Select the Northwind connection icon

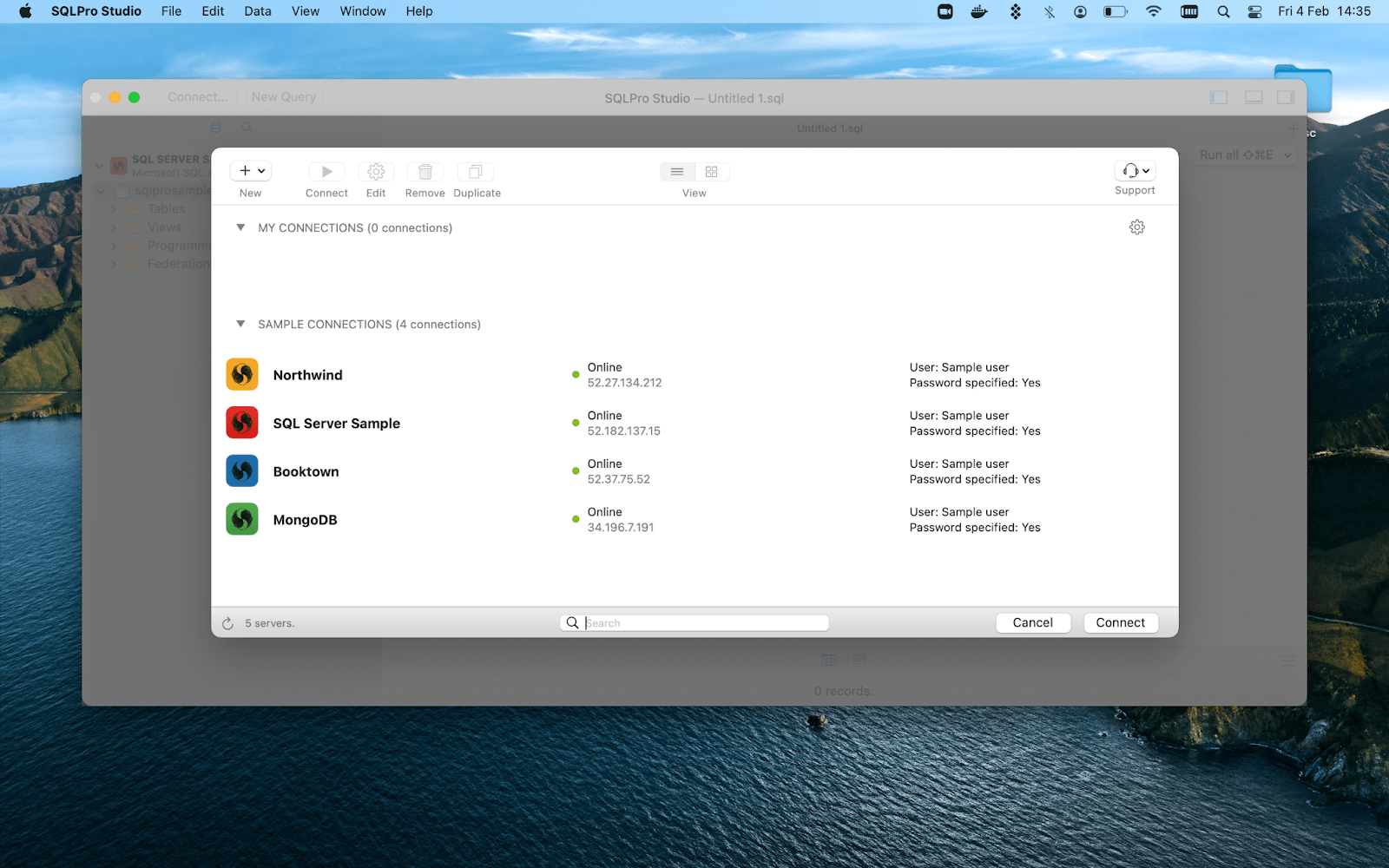pos(241,374)
